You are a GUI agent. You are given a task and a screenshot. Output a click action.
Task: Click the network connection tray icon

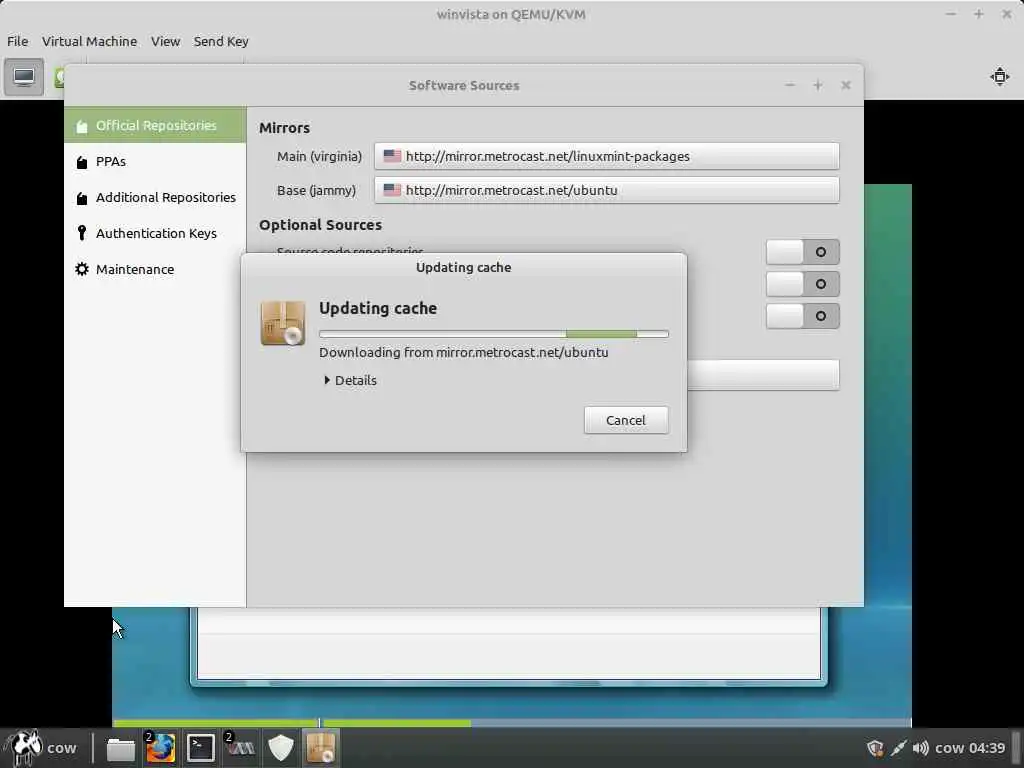coord(898,748)
